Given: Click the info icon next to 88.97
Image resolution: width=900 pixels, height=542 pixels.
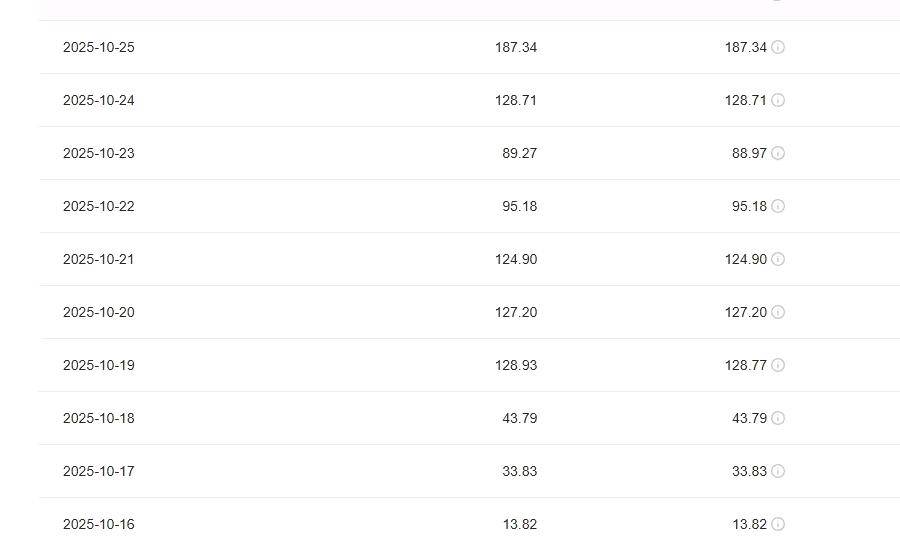Looking at the screenshot, I should [x=778, y=153].
